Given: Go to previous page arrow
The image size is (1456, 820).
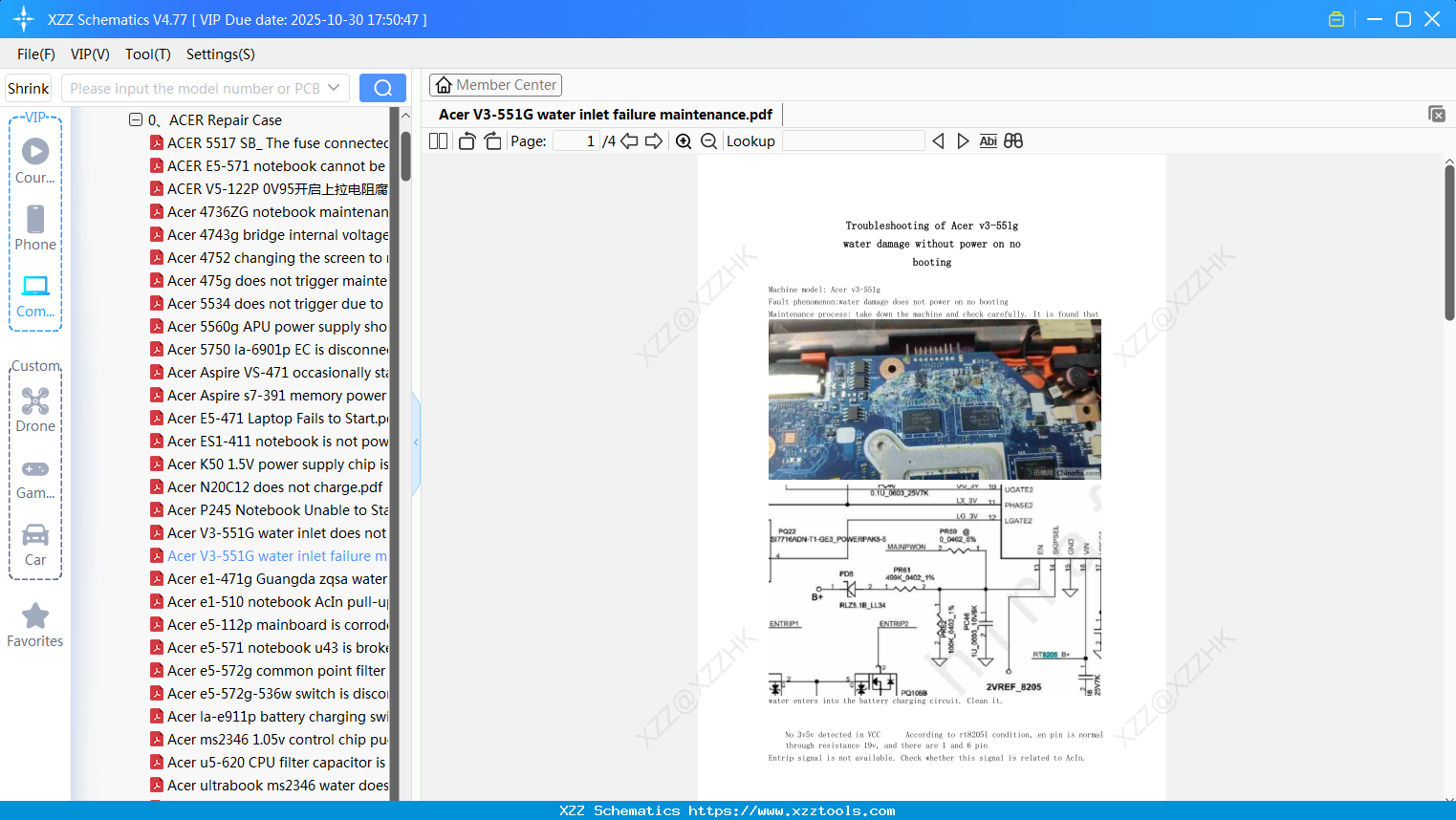Looking at the screenshot, I should coord(629,141).
